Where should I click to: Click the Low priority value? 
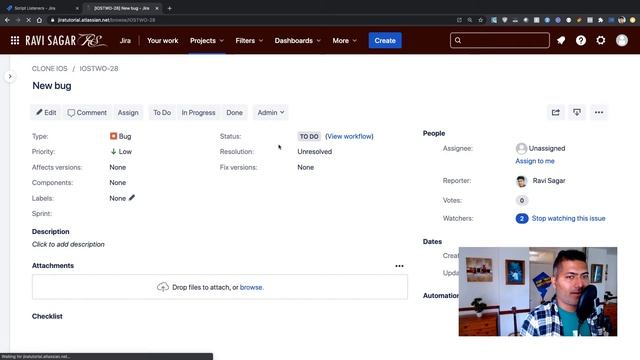point(121,151)
